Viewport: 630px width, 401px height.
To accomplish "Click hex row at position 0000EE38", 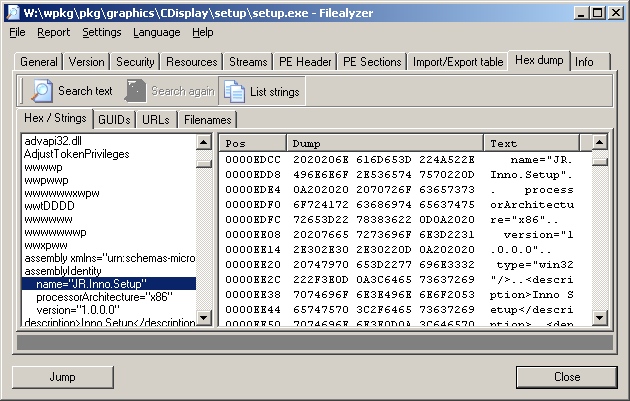I will pyautogui.click(x=405, y=295).
